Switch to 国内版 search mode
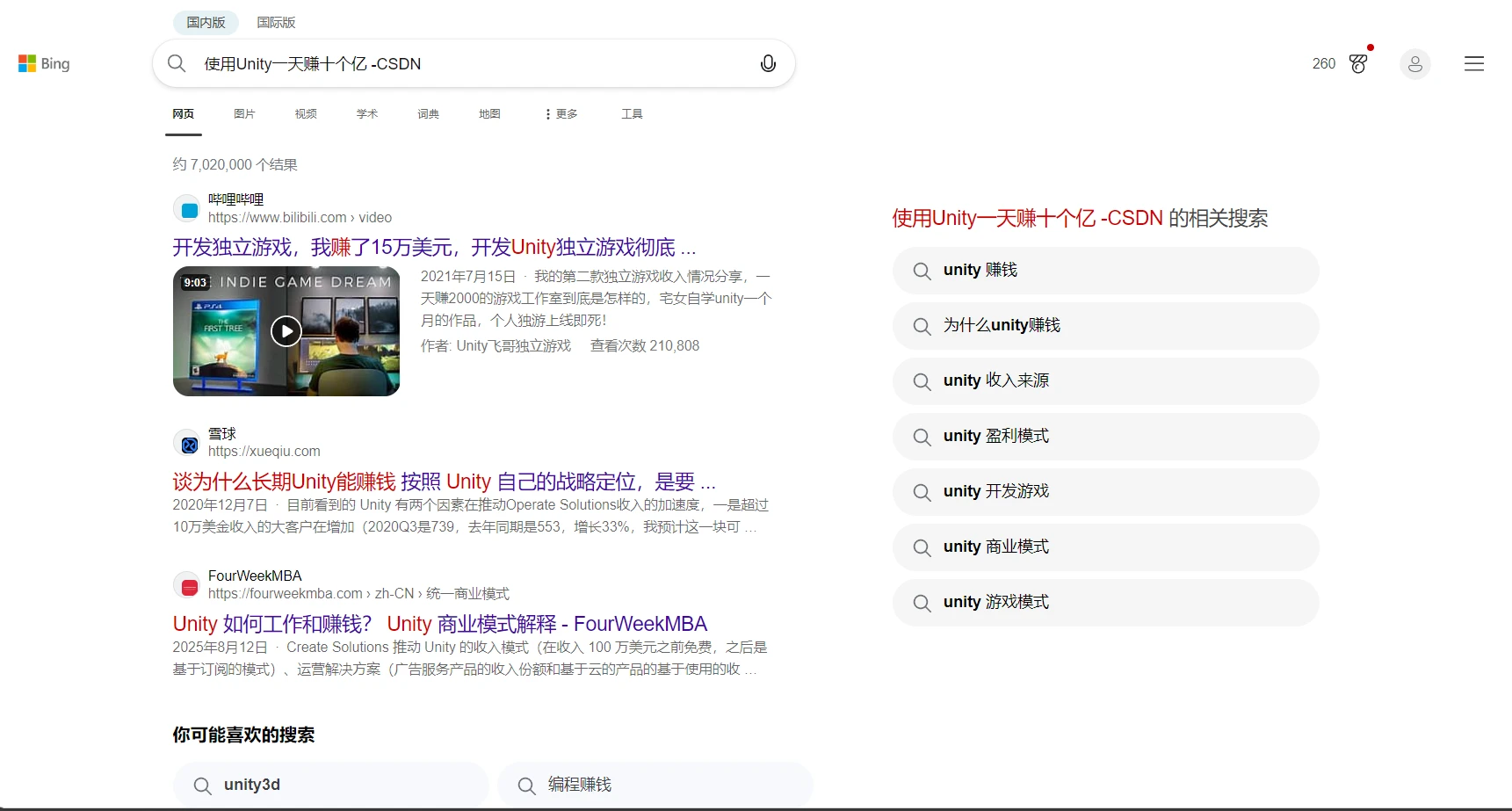 click(206, 22)
